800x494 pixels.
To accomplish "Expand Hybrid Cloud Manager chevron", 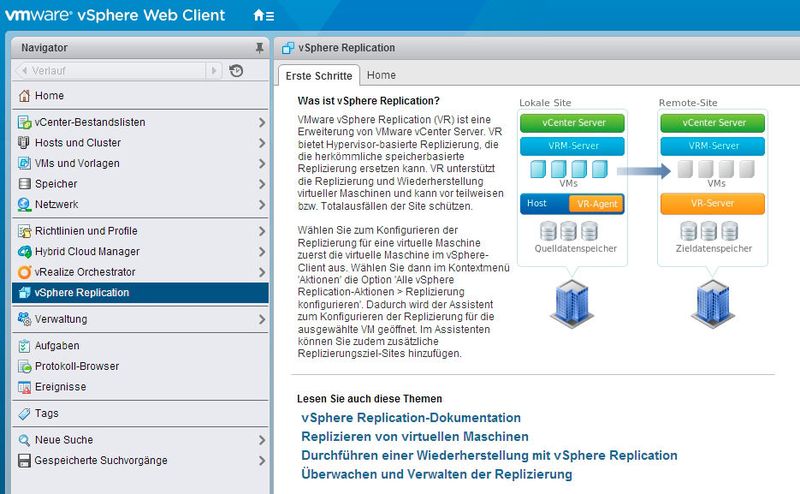I will (x=262, y=252).
